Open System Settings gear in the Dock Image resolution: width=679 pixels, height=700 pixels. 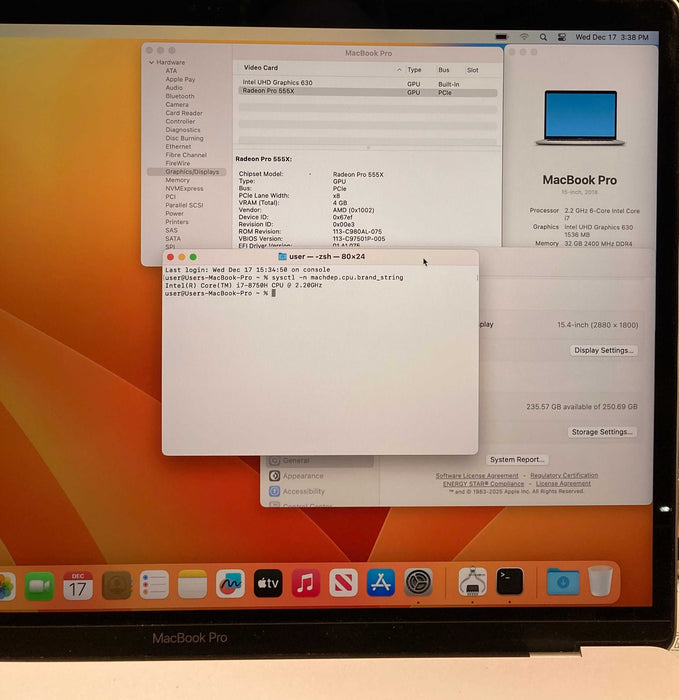(418, 582)
